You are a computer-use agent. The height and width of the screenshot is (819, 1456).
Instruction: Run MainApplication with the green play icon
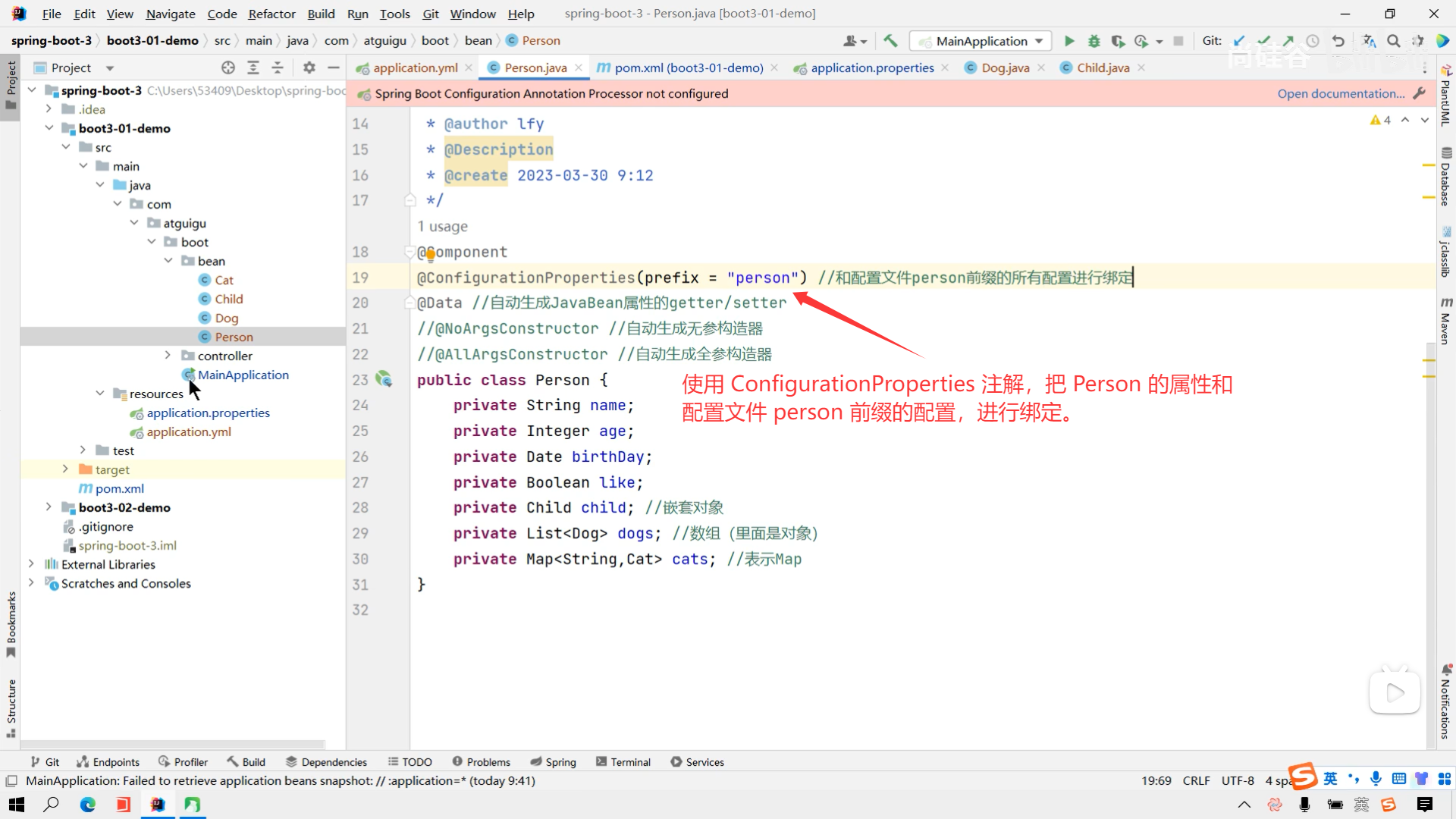pos(1069,41)
